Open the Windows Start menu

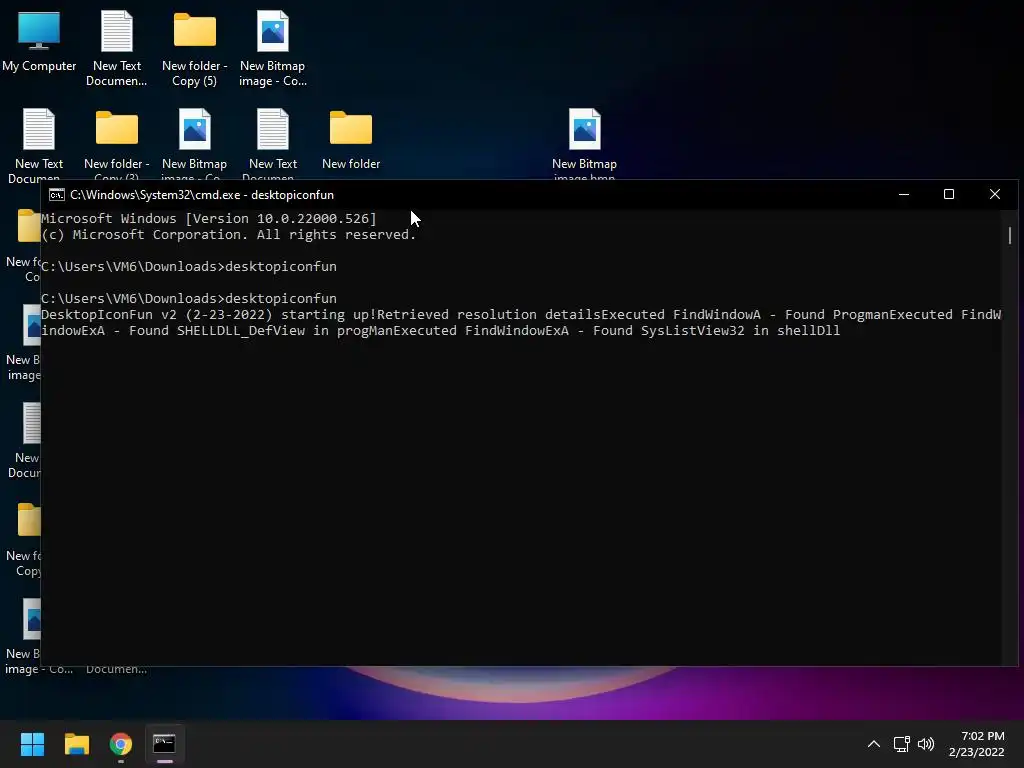pos(32,744)
